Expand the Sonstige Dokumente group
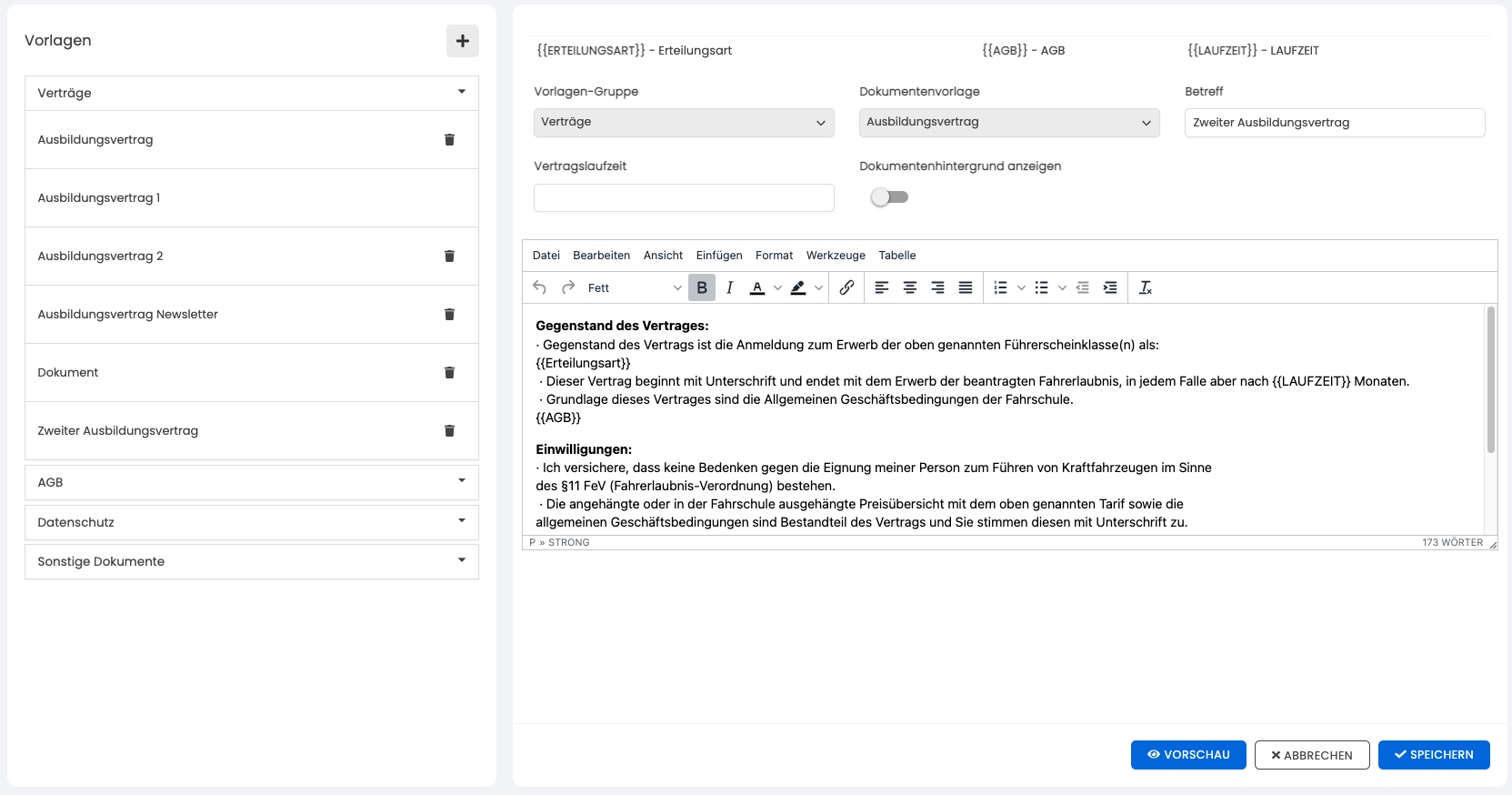 click(252, 561)
